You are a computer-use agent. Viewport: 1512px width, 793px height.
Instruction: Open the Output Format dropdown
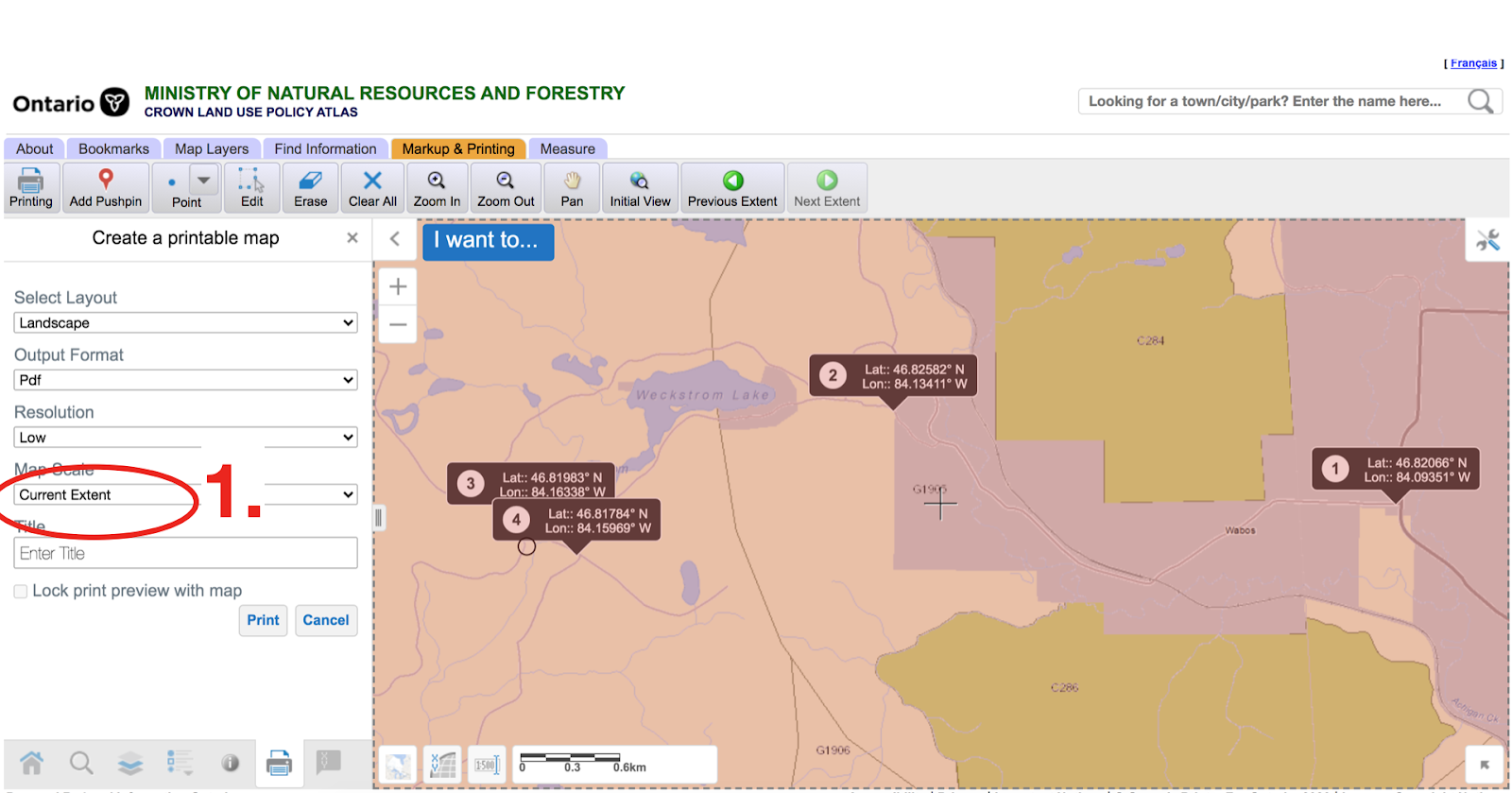pos(185,380)
